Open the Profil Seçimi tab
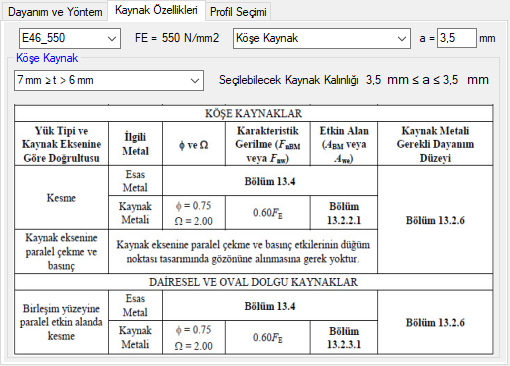This screenshot has height=366, width=510. [238, 12]
